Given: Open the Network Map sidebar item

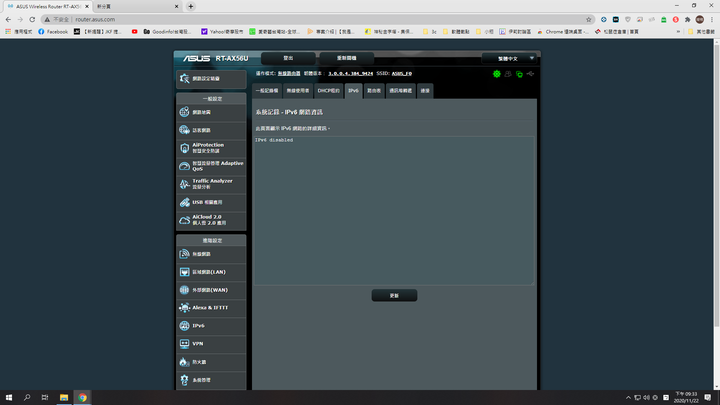Looking at the screenshot, I should 211,112.
